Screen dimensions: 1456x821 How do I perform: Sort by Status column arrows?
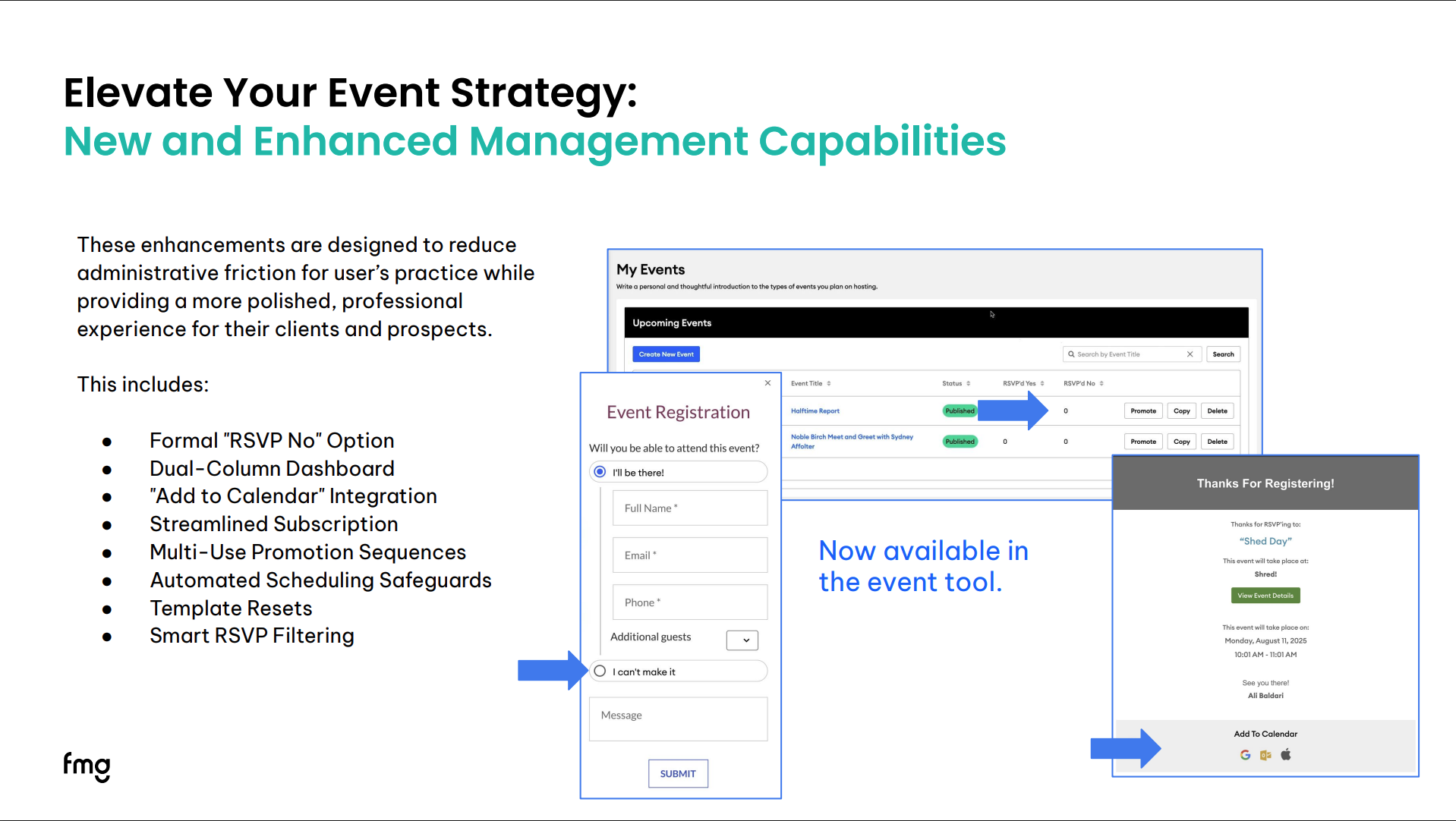(x=969, y=383)
